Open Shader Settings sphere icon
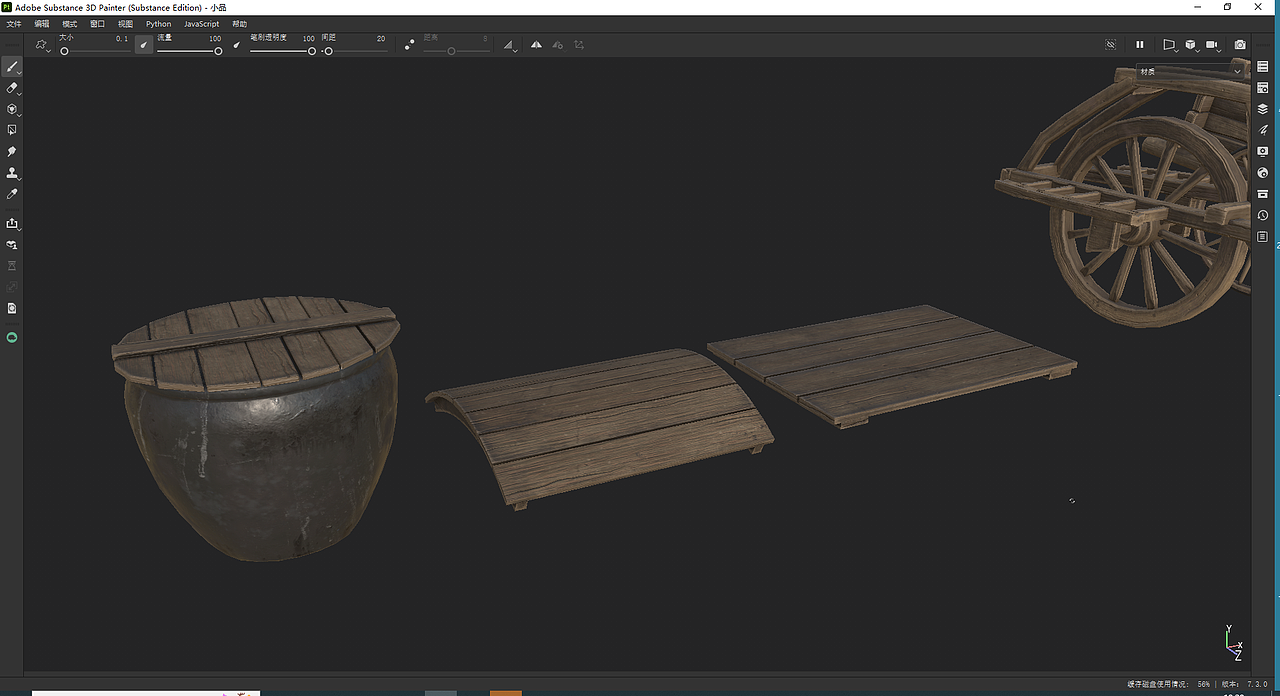1280x696 pixels. pyautogui.click(x=1263, y=173)
